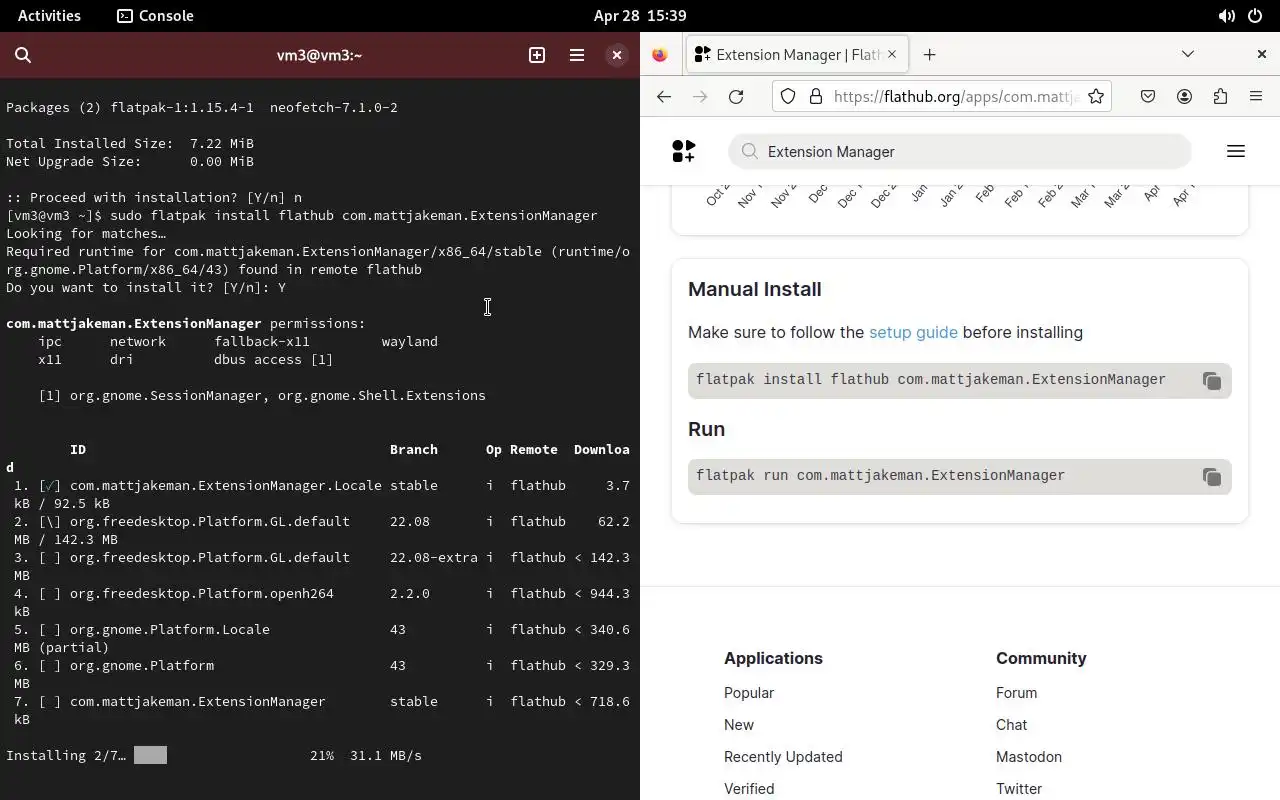The image size is (1280, 800).
Task: Open the Recently Updated link
Action: (783, 756)
